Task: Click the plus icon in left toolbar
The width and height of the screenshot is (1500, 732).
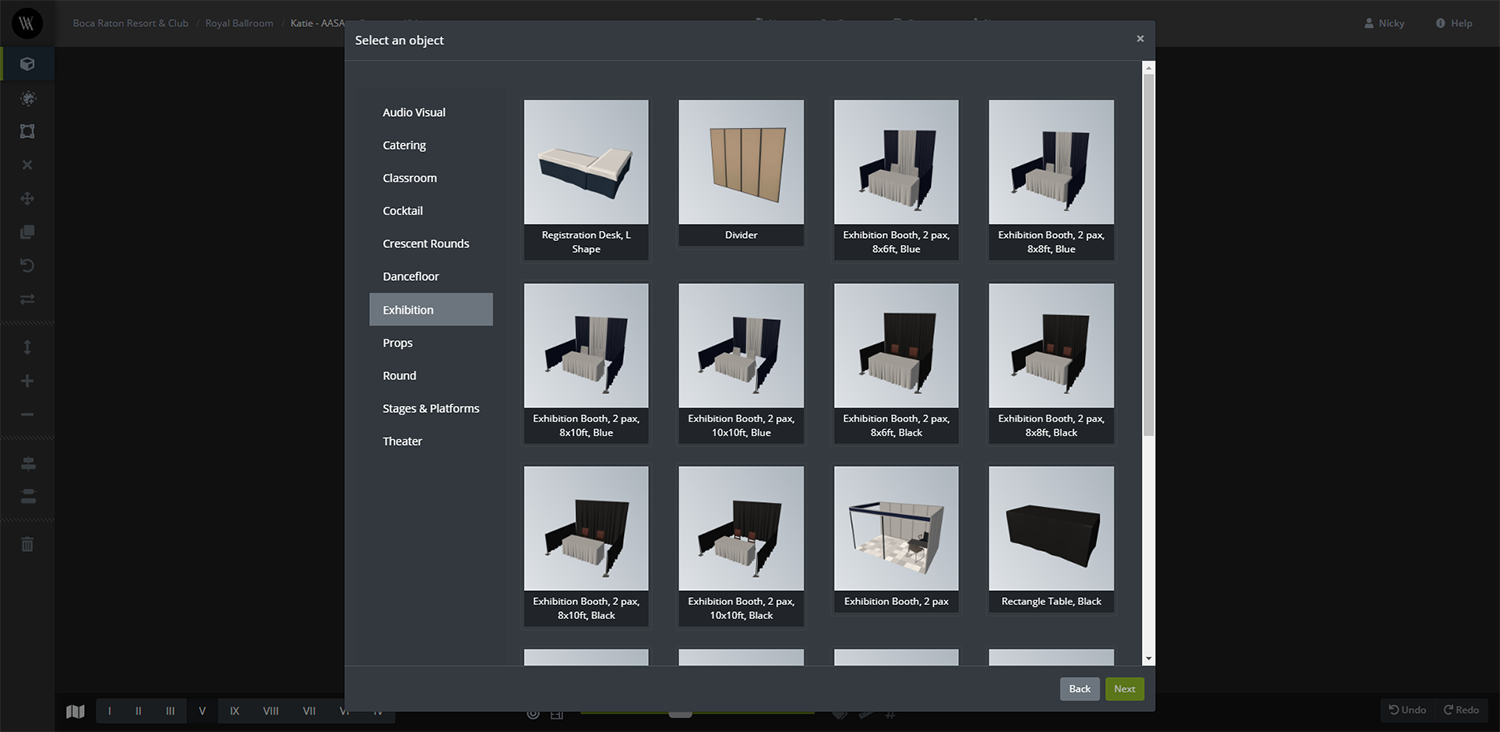Action: 27,381
